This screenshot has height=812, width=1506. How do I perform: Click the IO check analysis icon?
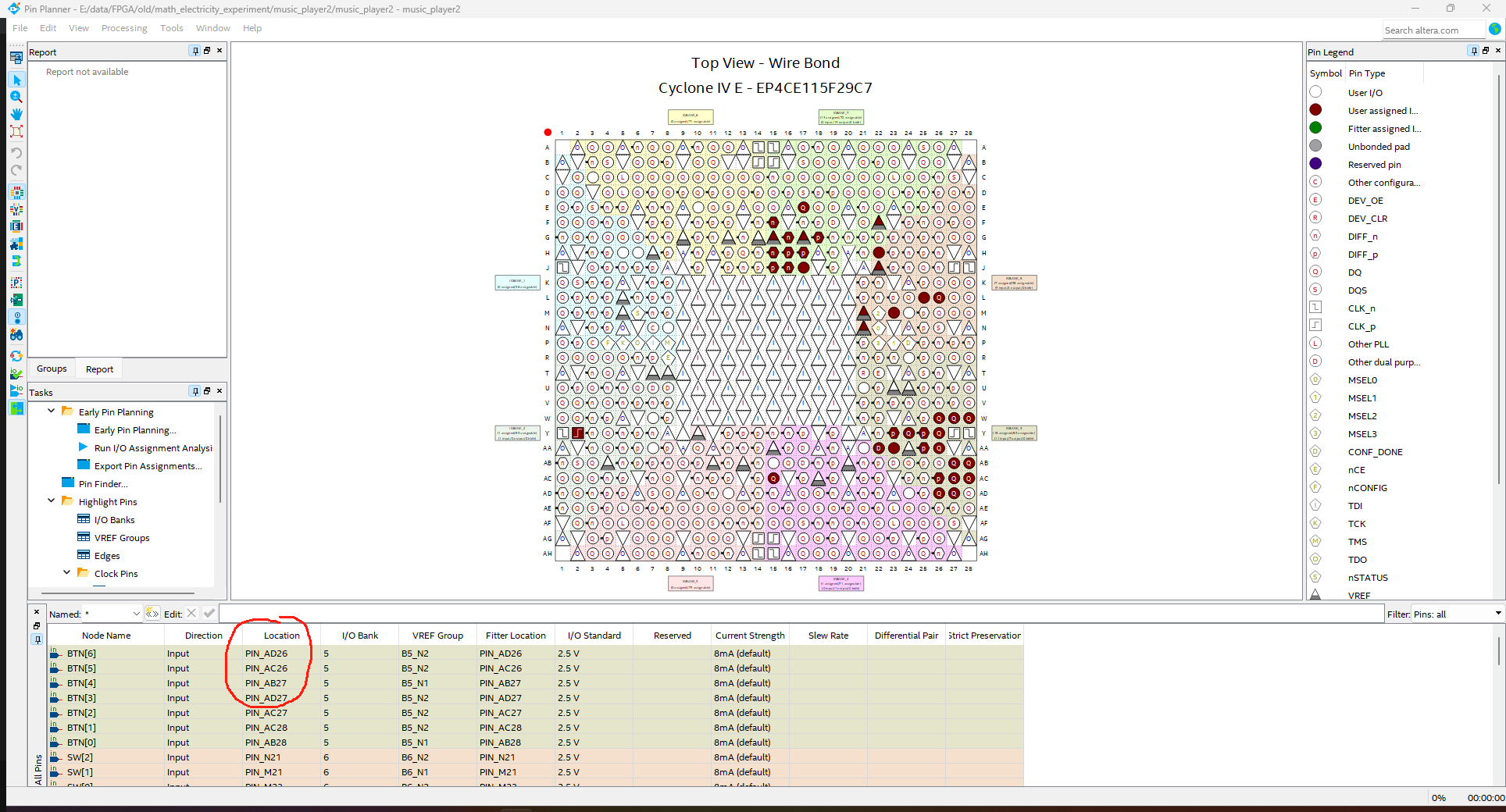16,373
